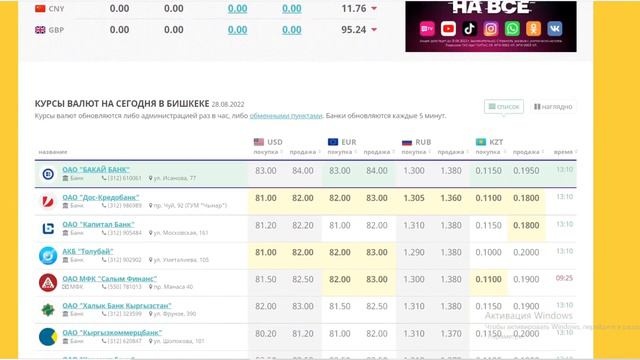Click the first underlined 0.00 in the GBP row
Screen dimensions: 640x360
238,30
